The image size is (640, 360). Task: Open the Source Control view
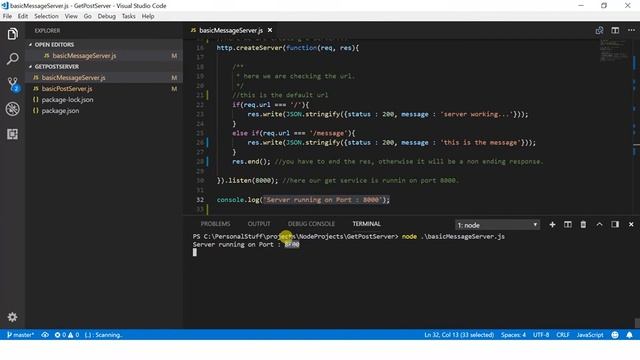(x=13, y=84)
